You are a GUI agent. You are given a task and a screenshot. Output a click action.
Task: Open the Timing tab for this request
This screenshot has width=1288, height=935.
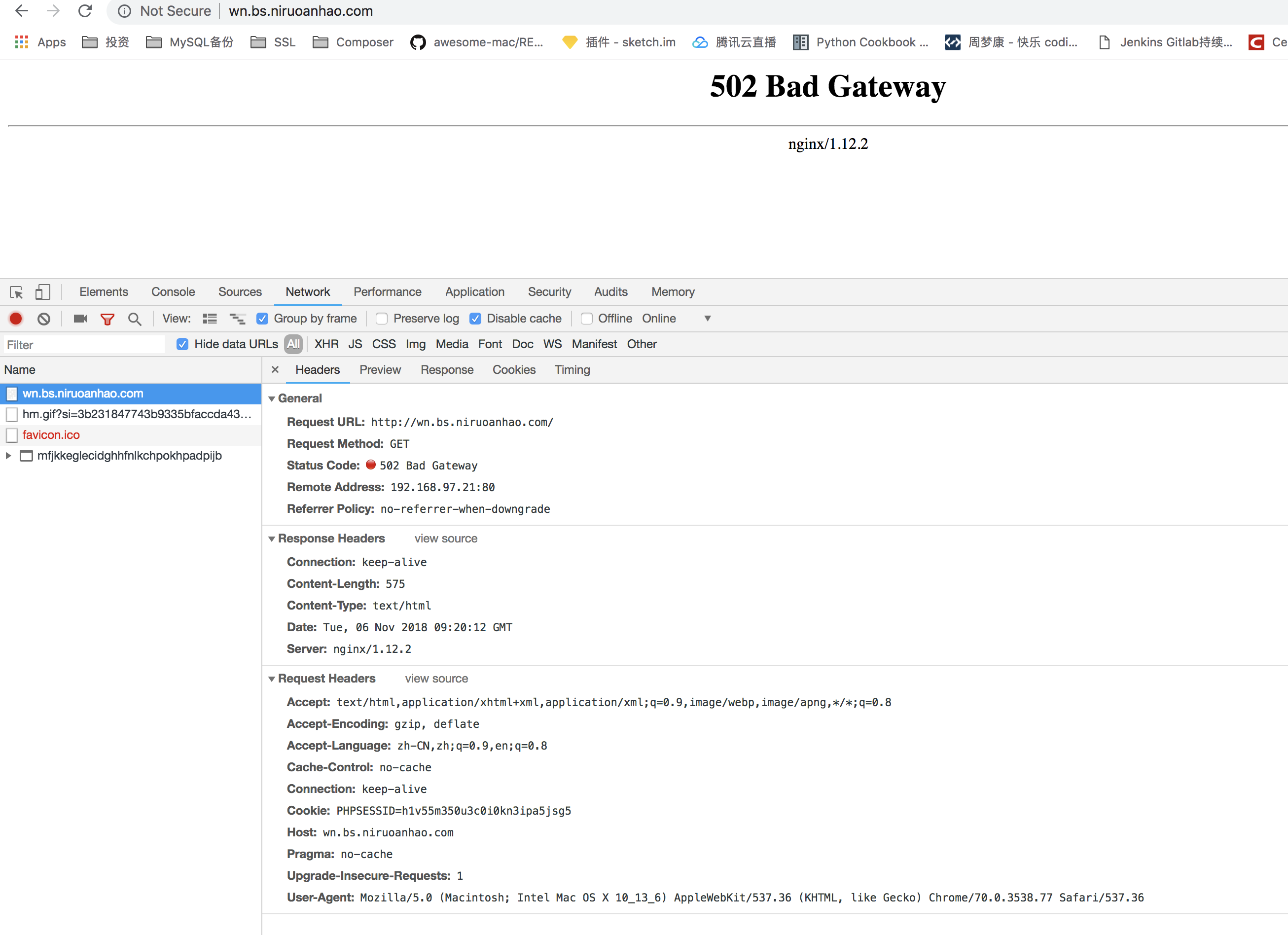tap(572, 369)
